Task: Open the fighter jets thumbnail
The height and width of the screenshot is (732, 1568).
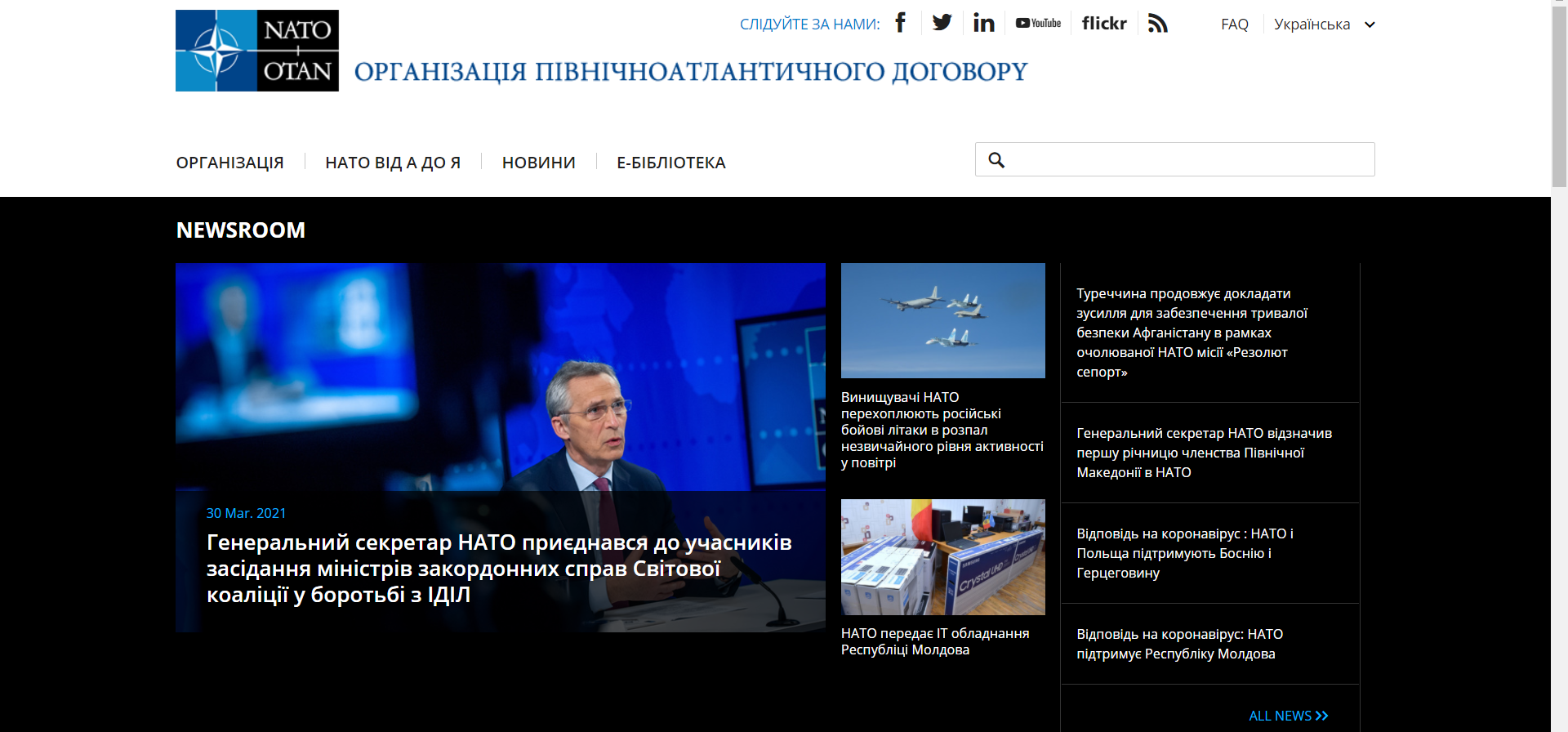Action: [x=943, y=320]
